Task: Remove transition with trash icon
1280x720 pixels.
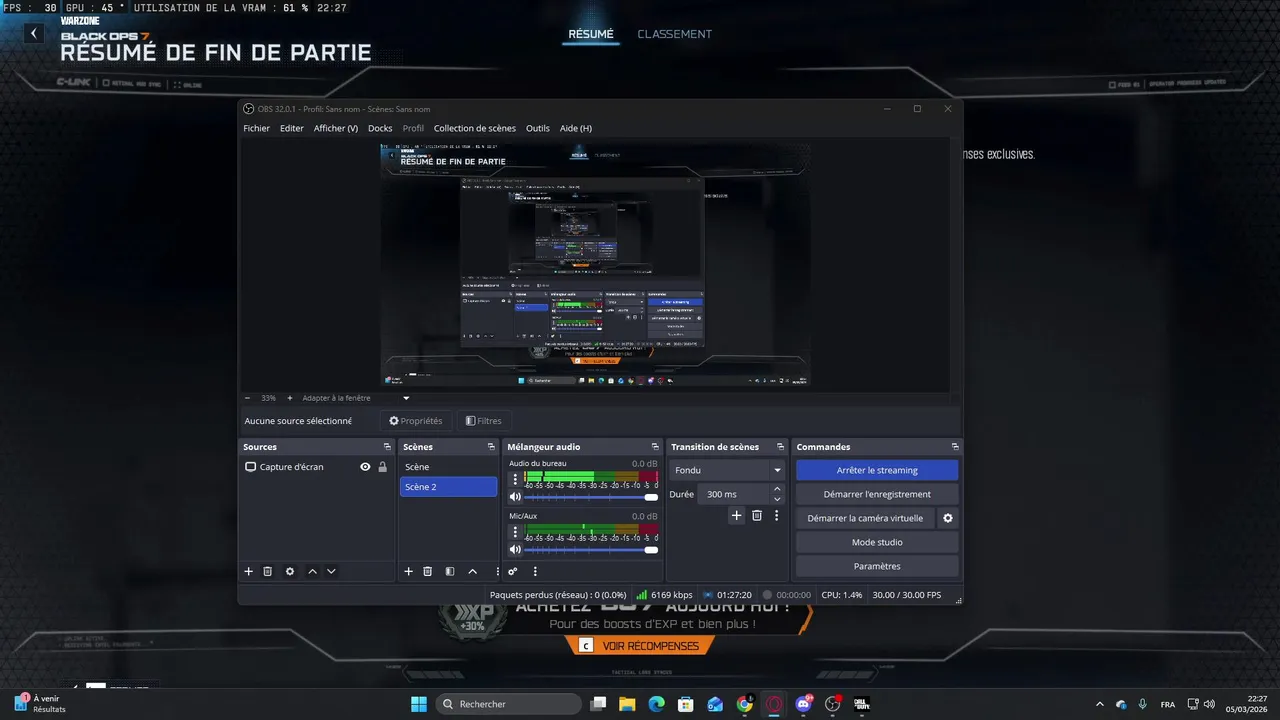Action: (x=757, y=515)
